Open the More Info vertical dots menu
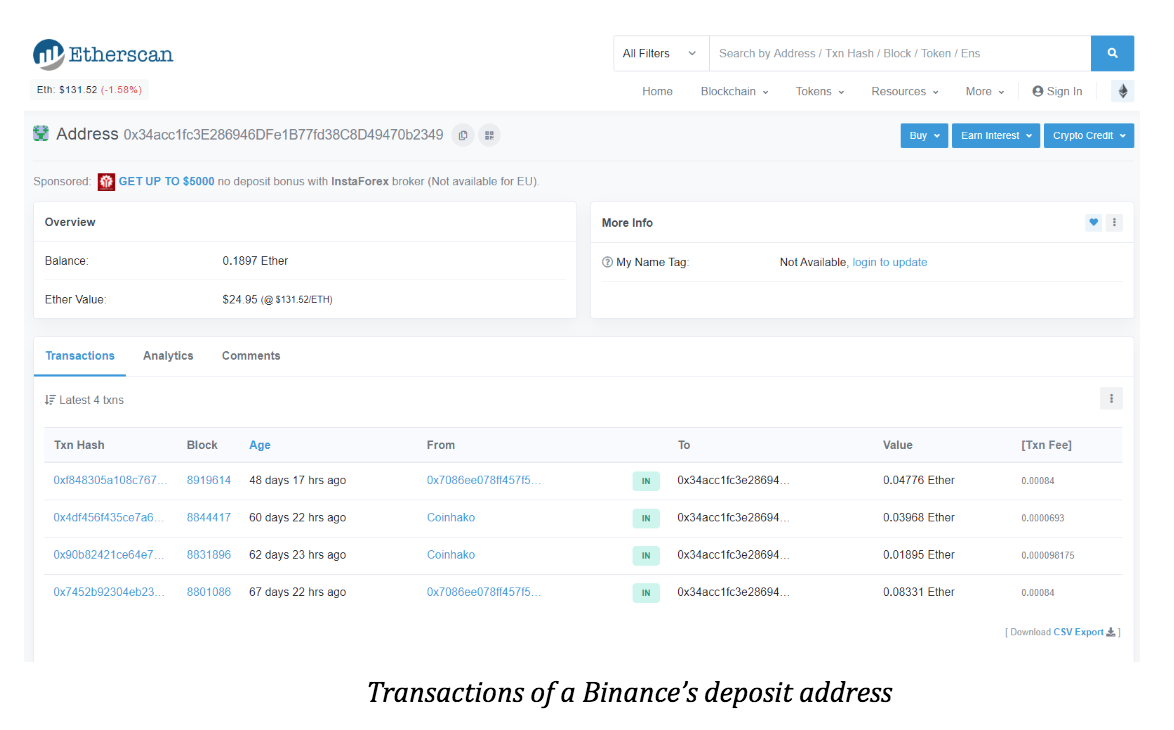Image resolution: width=1174 pixels, height=730 pixels. coord(1114,222)
